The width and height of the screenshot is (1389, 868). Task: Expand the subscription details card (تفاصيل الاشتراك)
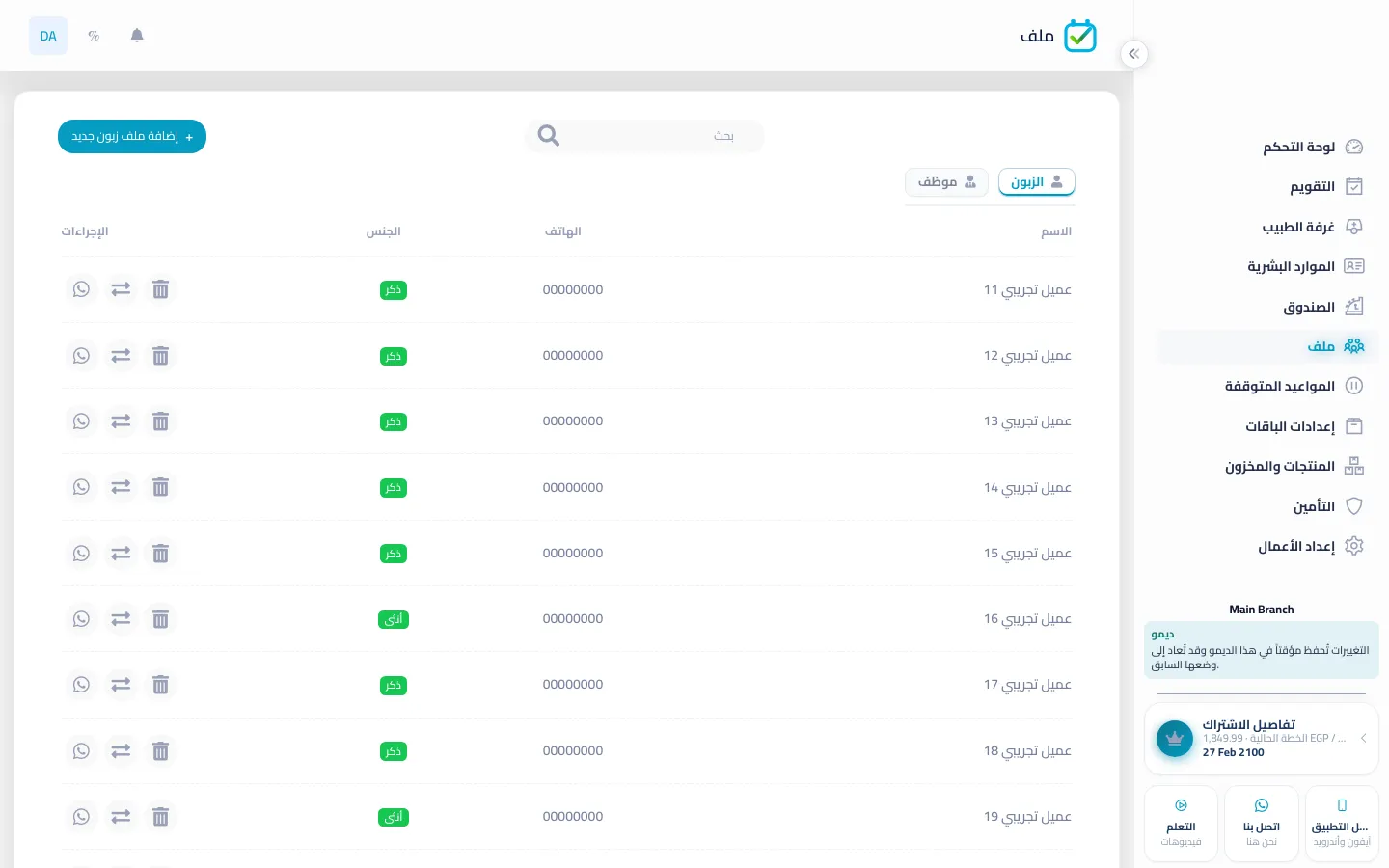pos(1262,739)
